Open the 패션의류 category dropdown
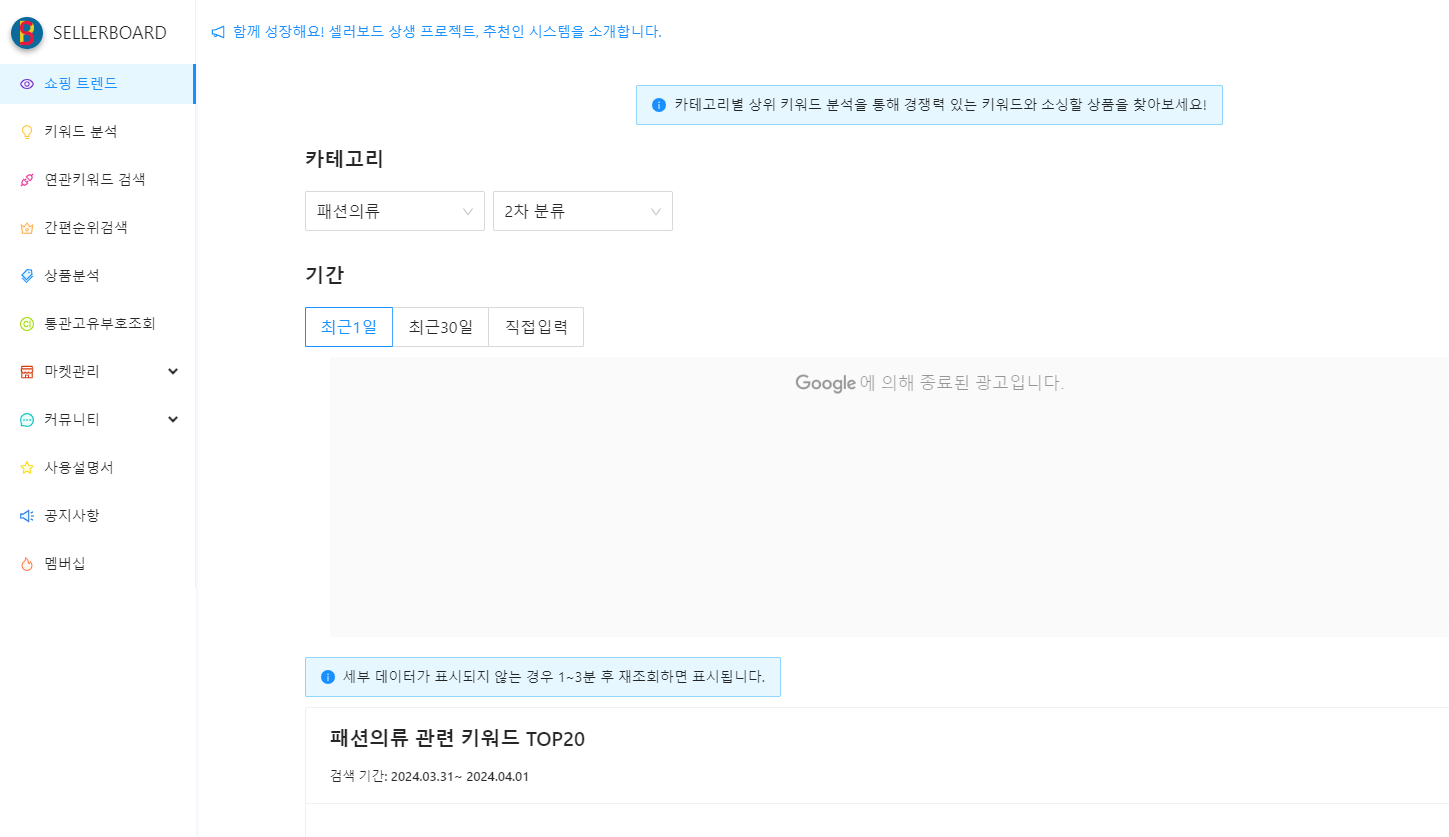The image size is (1449, 837). pos(394,211)
